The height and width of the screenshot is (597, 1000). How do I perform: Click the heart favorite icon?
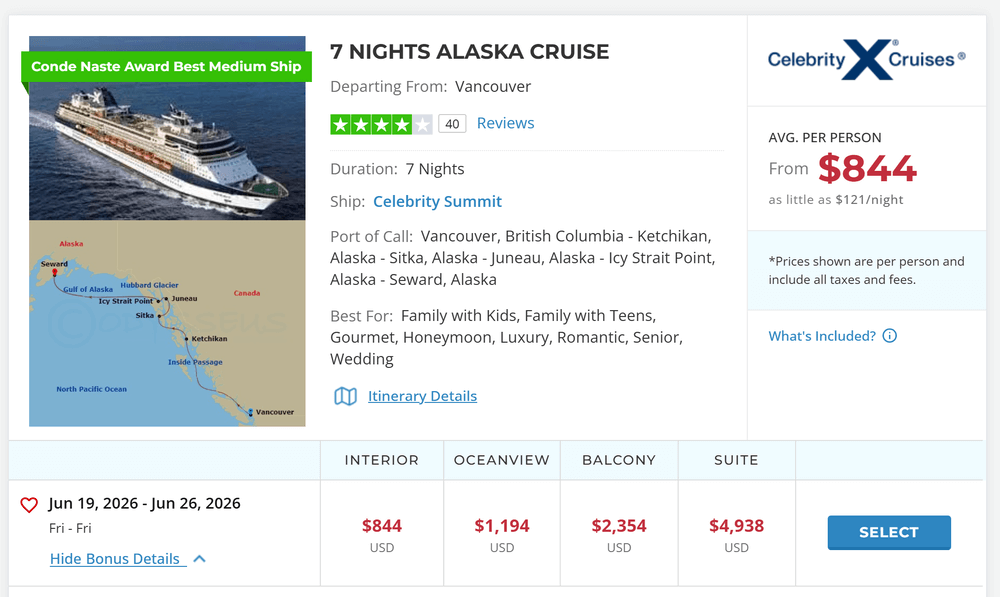click(29, 505)
